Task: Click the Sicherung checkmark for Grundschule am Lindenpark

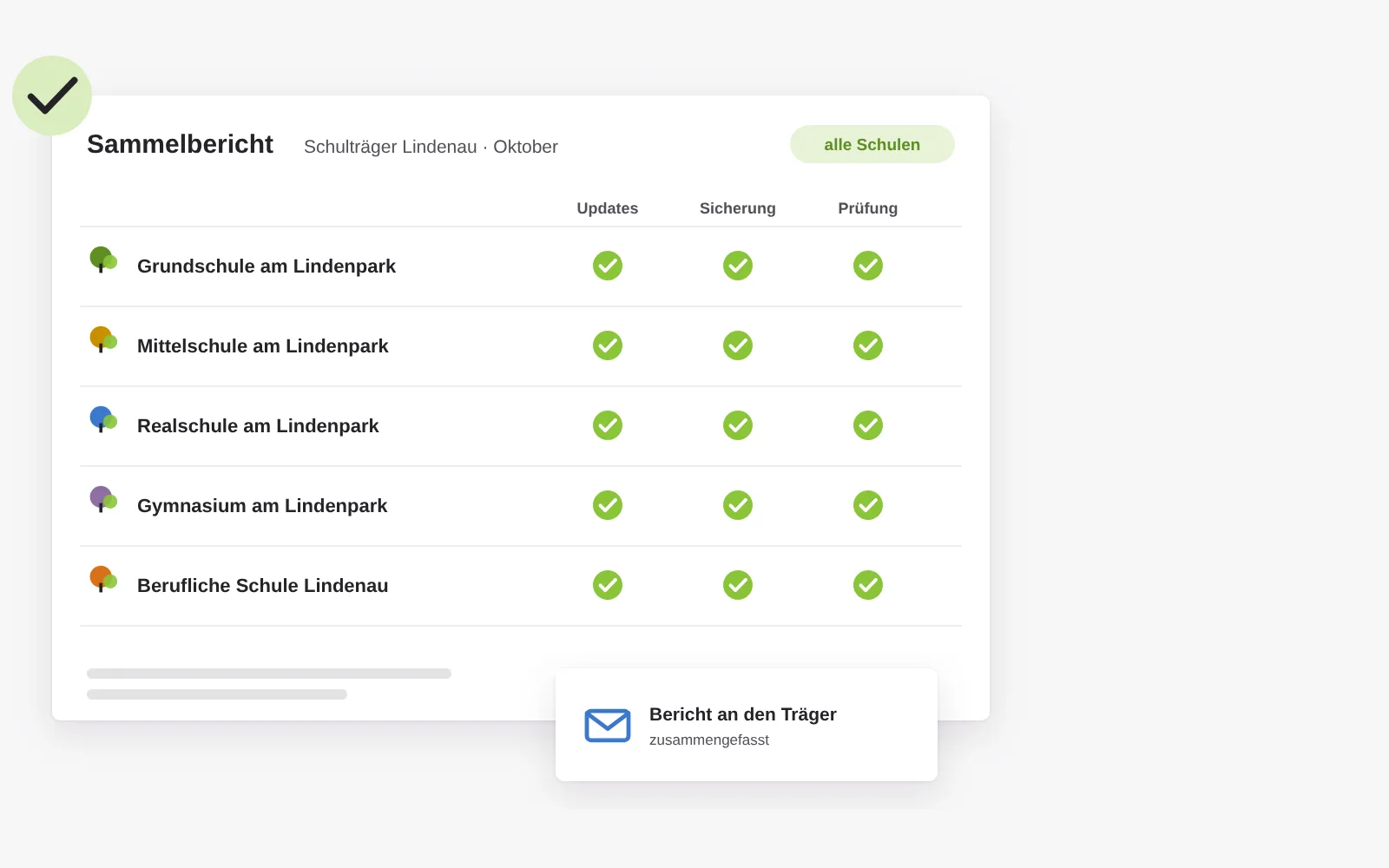Action: (x=738, y=266)
